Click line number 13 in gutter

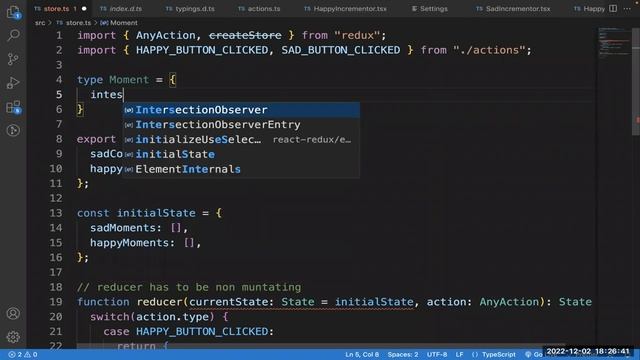click(56, 213)
